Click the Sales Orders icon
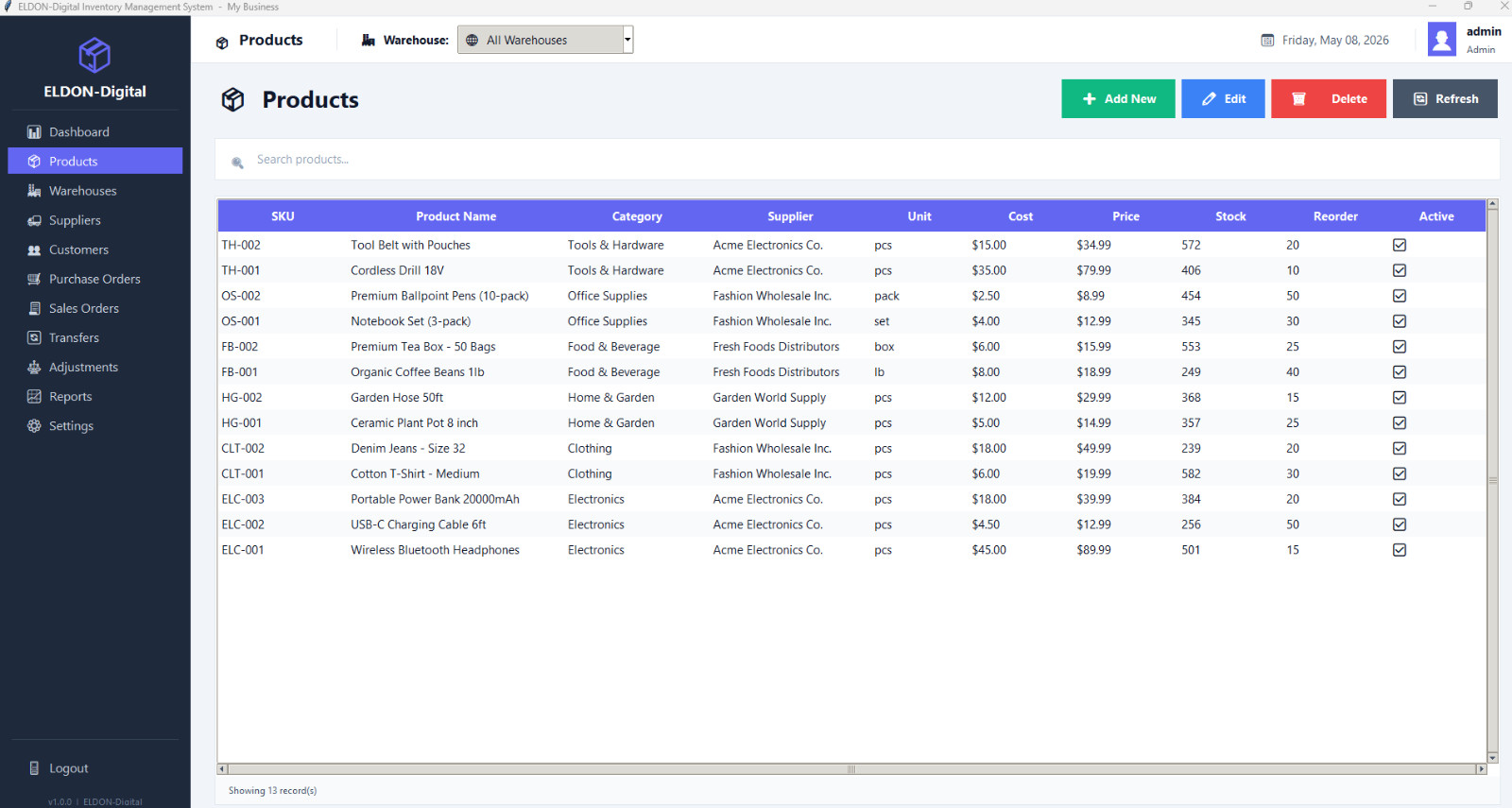Viewport: 1512px width, 808px height. pyautogui.click(x=34, y=308)
